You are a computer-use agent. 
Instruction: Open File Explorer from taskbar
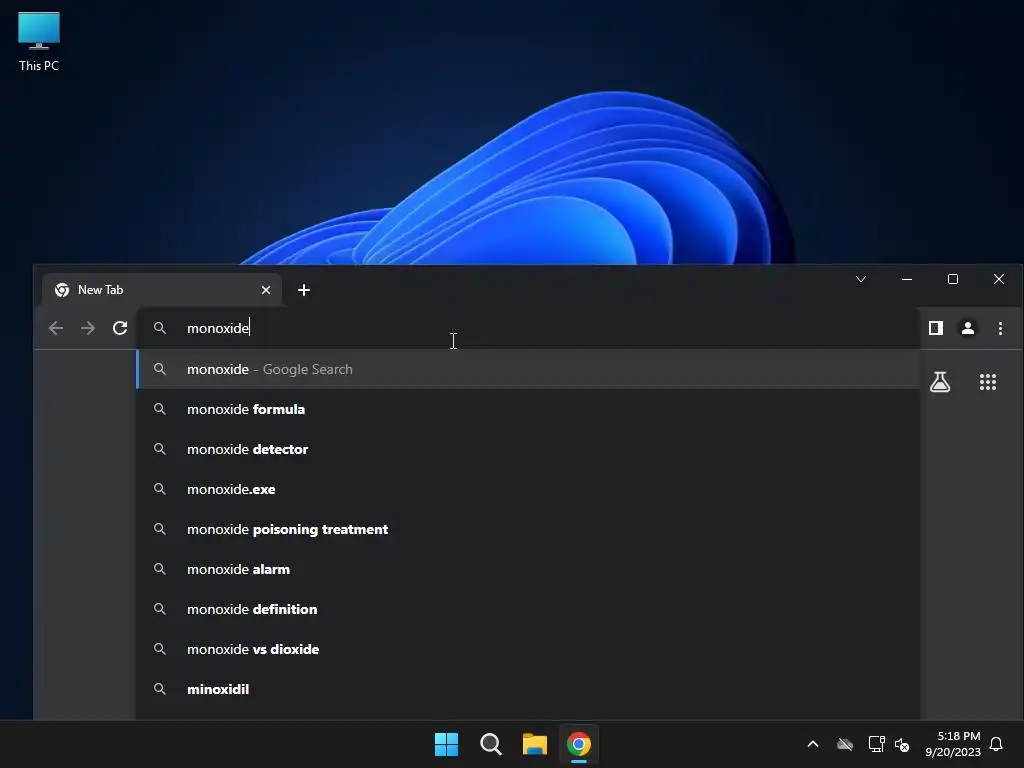(535, 744)
